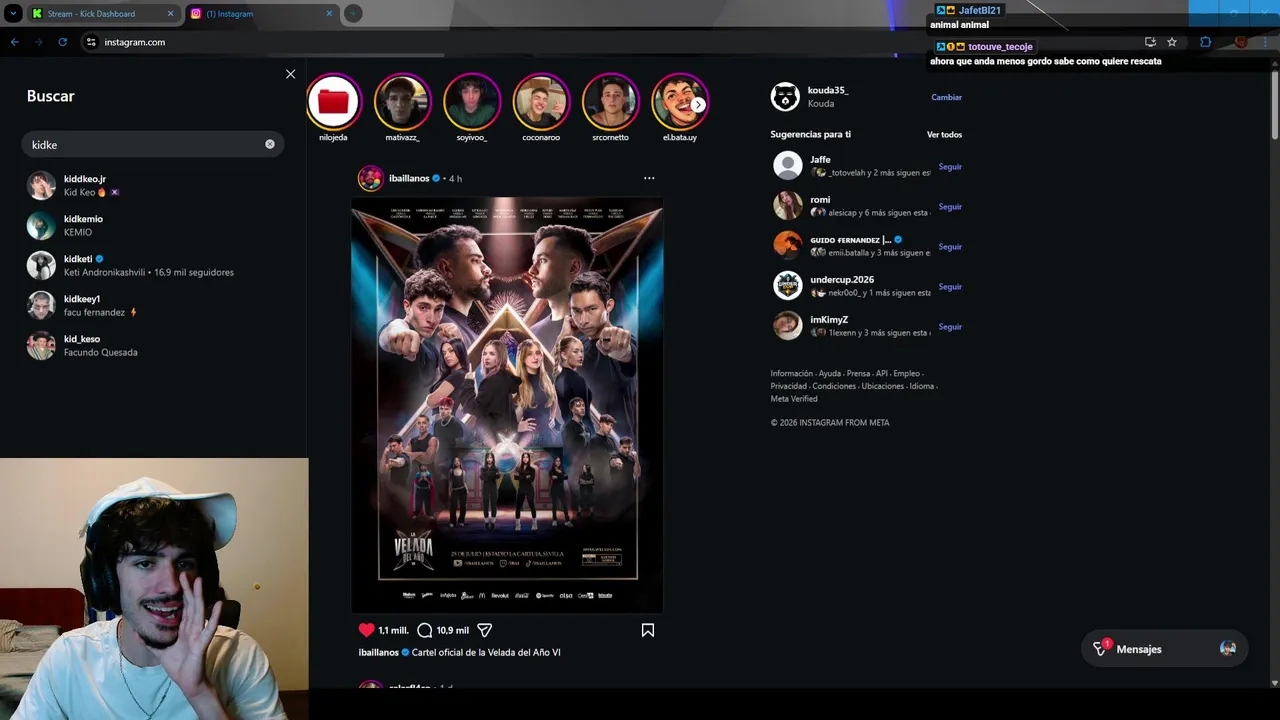View site info icon in address bar
The height and width of the screenshot is (720, 1280).
click(91, 42)
